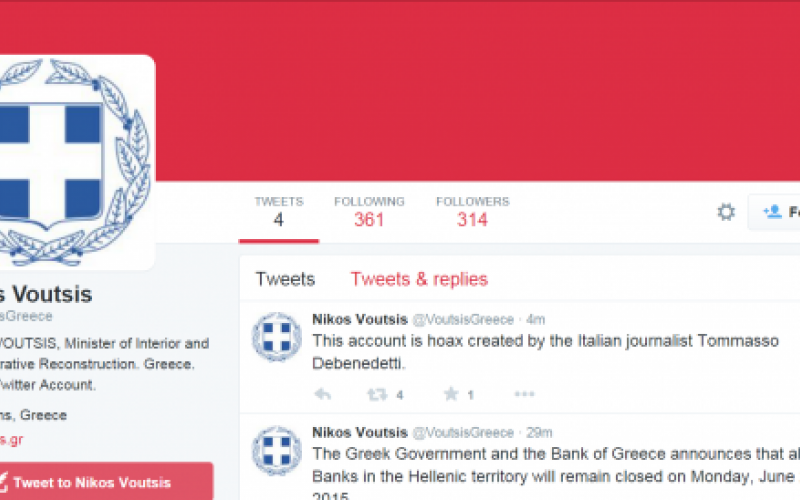
Task: Click Nikos Voutsis name on second tweet
Action: tap(360, 433)
